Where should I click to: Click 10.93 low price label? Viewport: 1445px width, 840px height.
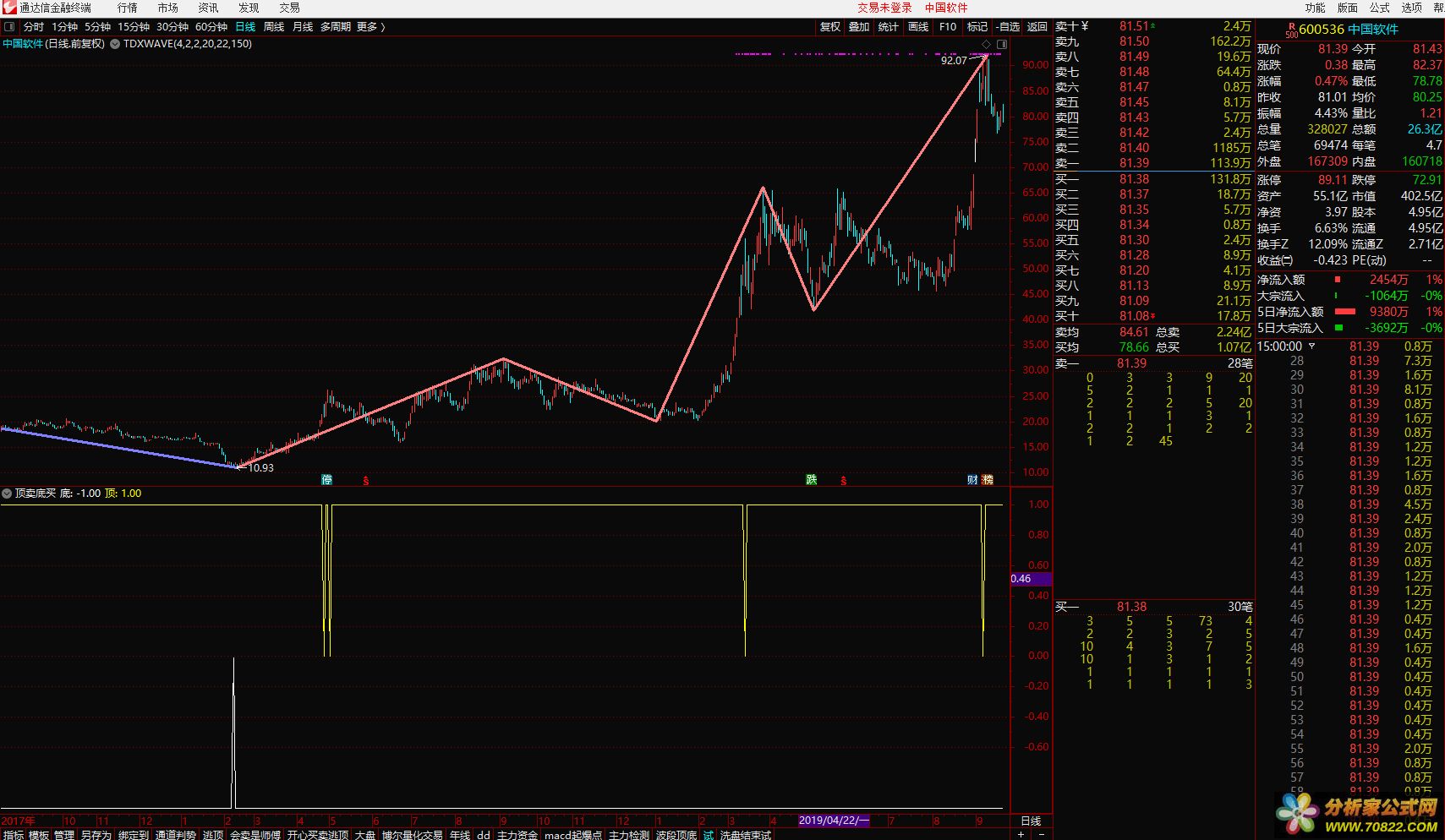[x=260, y=468]
